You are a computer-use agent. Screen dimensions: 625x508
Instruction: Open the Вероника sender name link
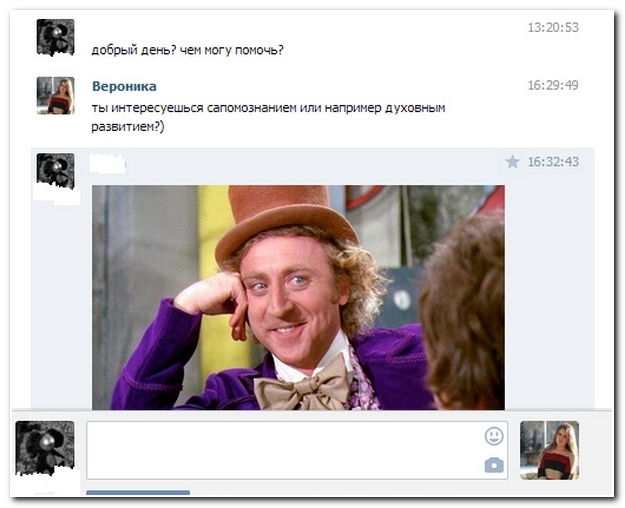124,87
